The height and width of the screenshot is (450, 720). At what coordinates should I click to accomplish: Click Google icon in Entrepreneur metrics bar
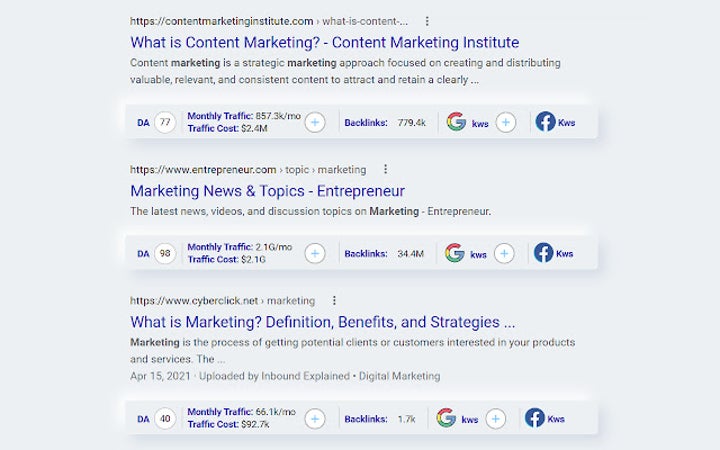[x=455, y=253]
